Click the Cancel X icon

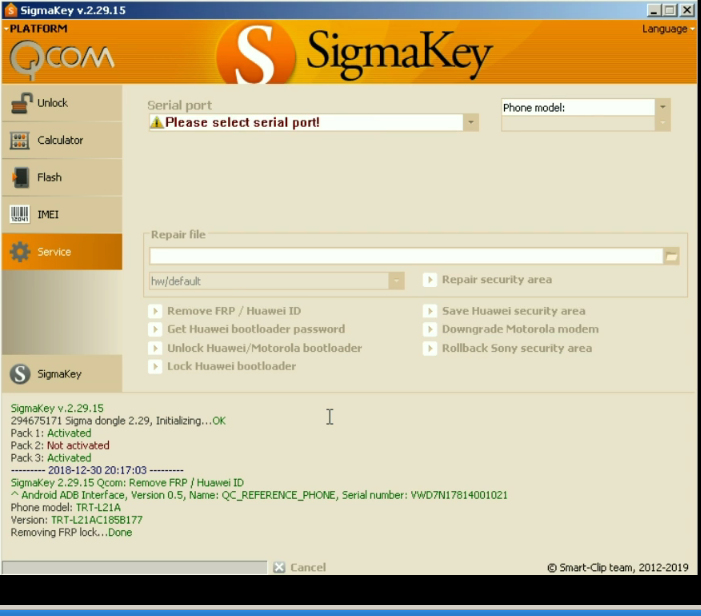279,567
